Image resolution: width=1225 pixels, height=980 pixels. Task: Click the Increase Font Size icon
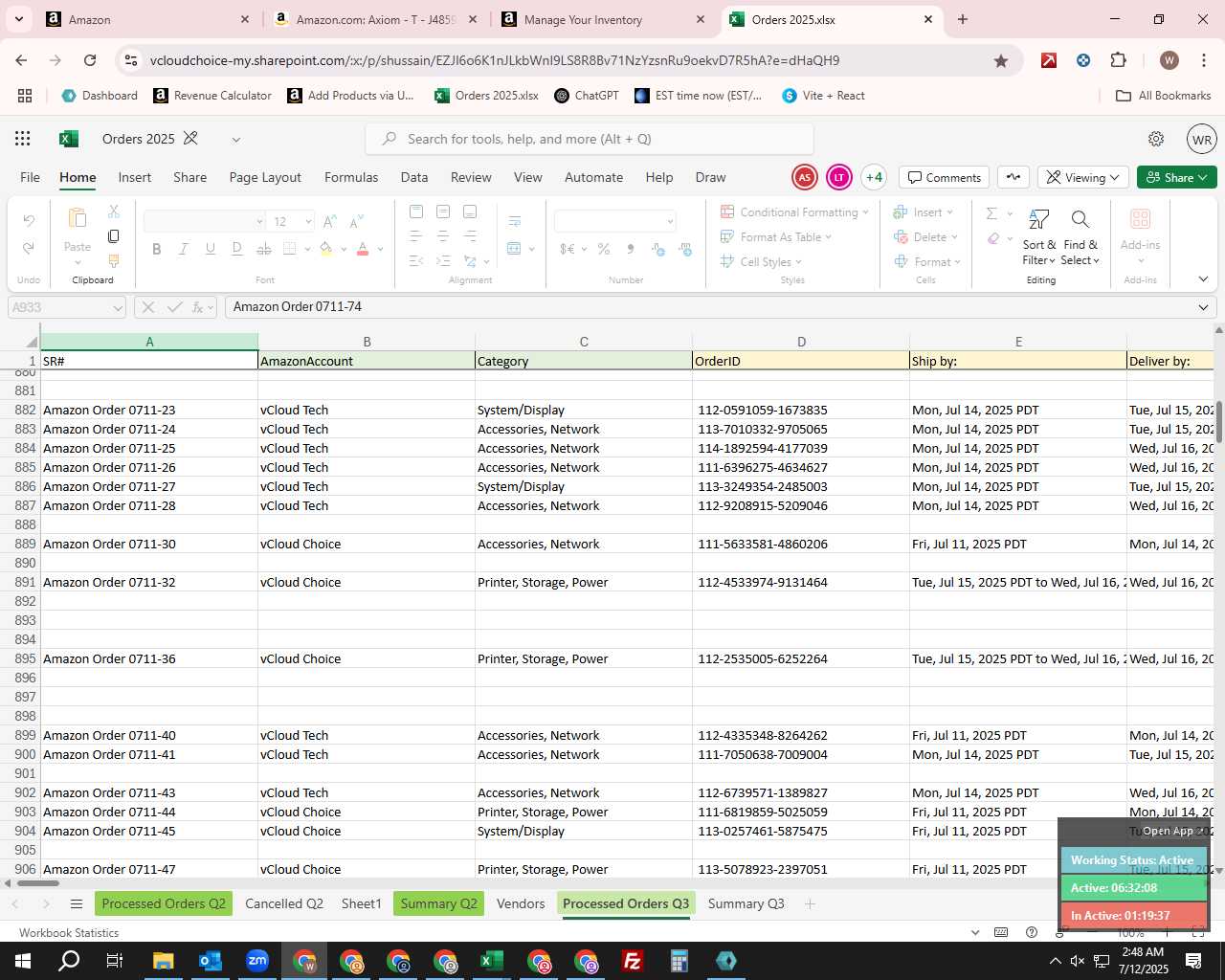[329, 222]
